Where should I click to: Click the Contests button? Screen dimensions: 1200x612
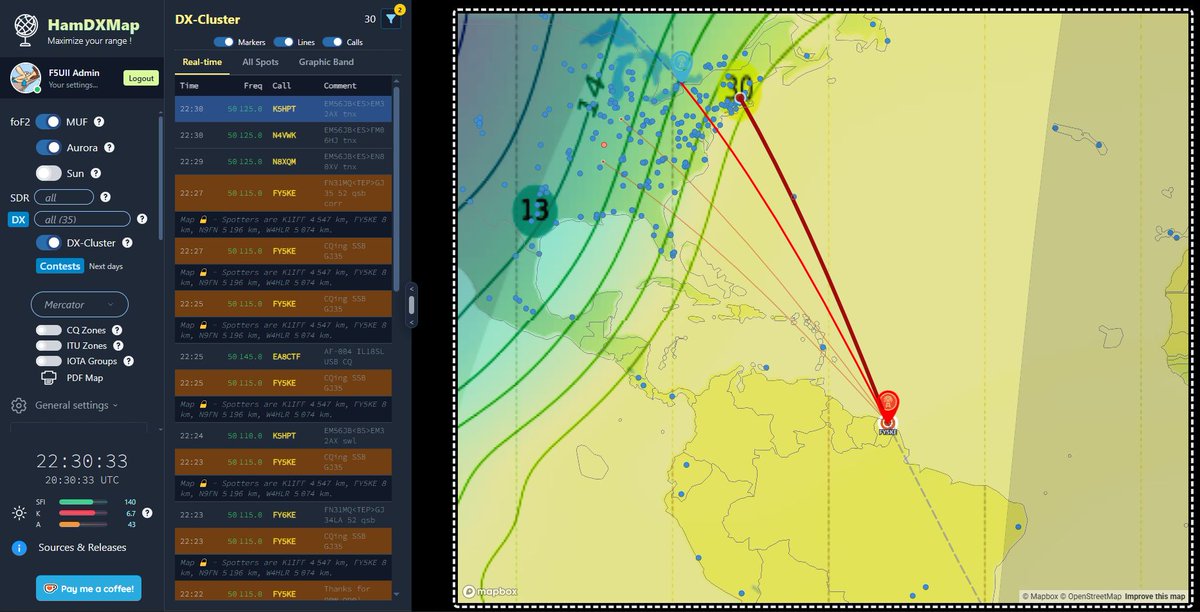pos(60,266)
